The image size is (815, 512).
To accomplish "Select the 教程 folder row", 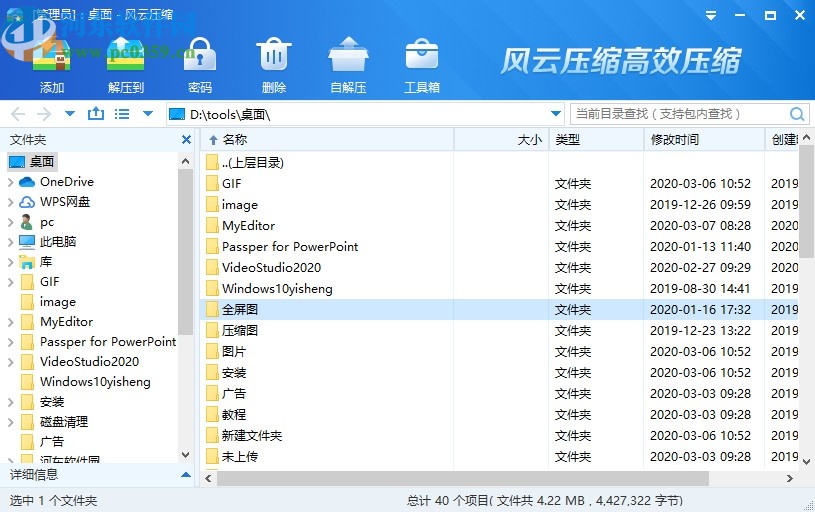I will click(499, 414).
